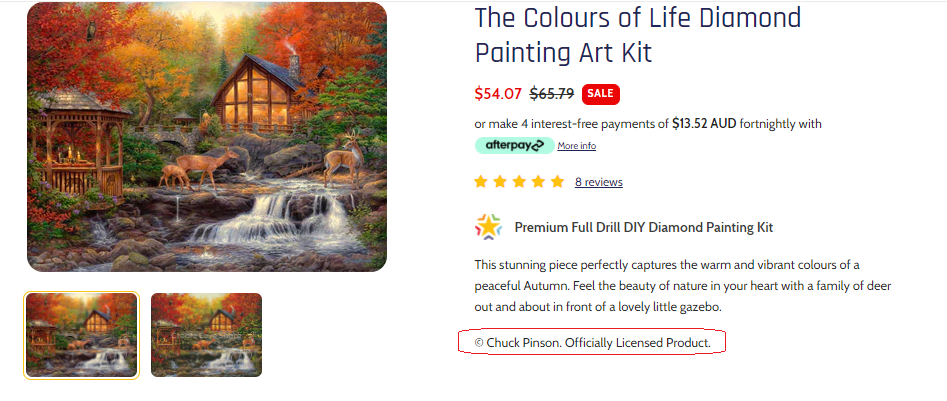Click the fourth yellow rating star
Image resolution: width=947 pixels, height=401 pixels.
pyautogui.click(x=538, y=182)
